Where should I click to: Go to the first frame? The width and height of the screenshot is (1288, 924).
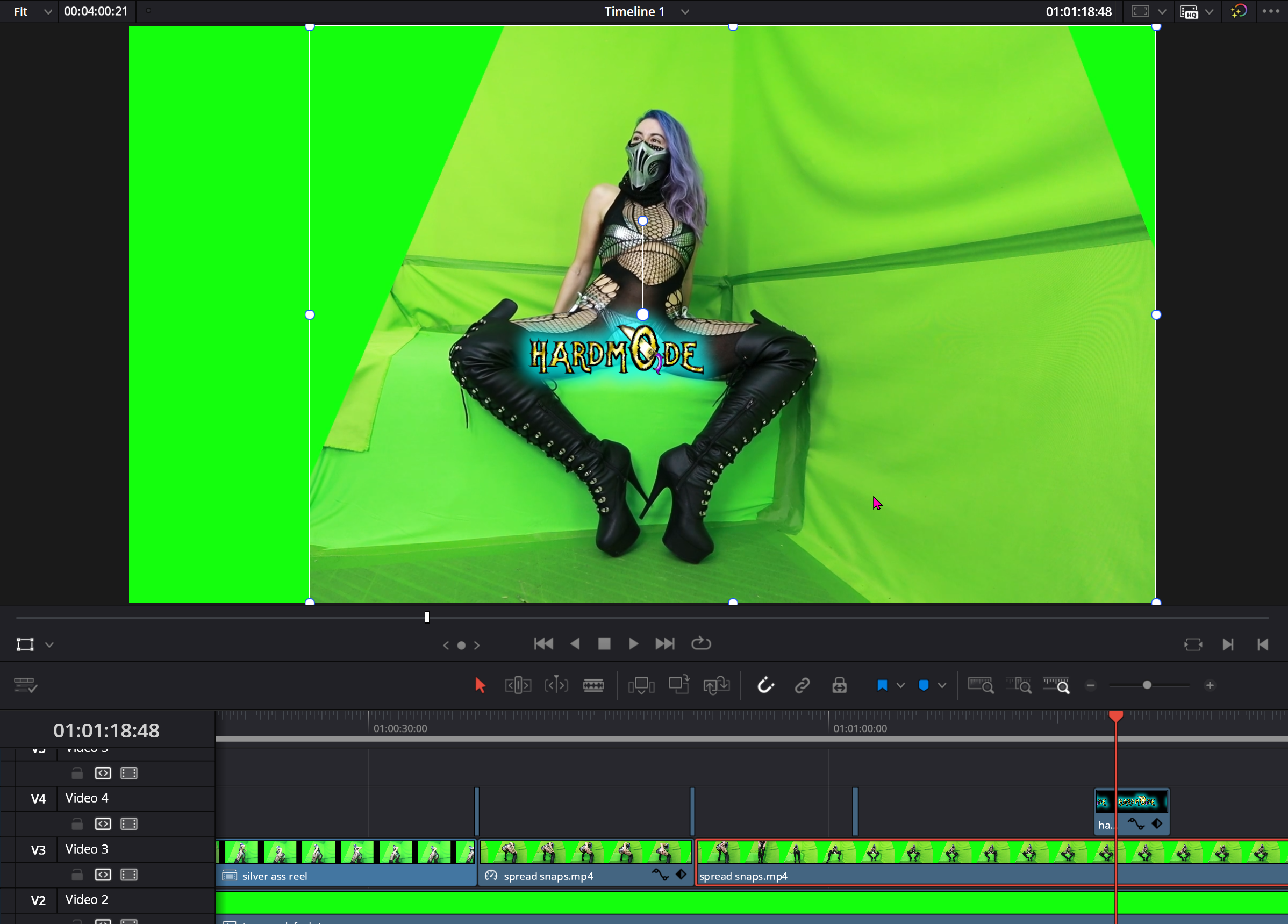(543, 644)
